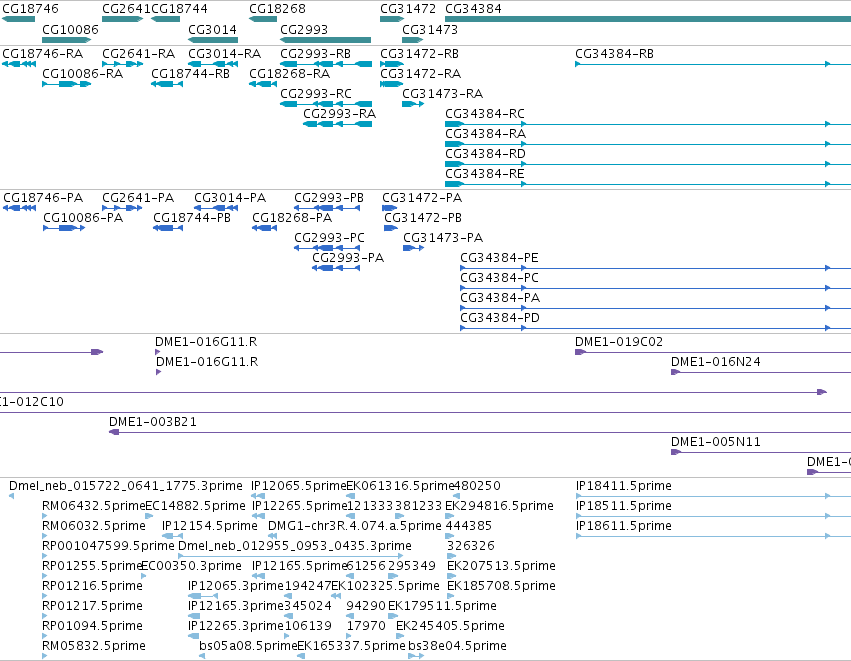This screenshot has width=851, height=661.
Task: Select protein label CG31473-PA
Action: pos(443,238)
